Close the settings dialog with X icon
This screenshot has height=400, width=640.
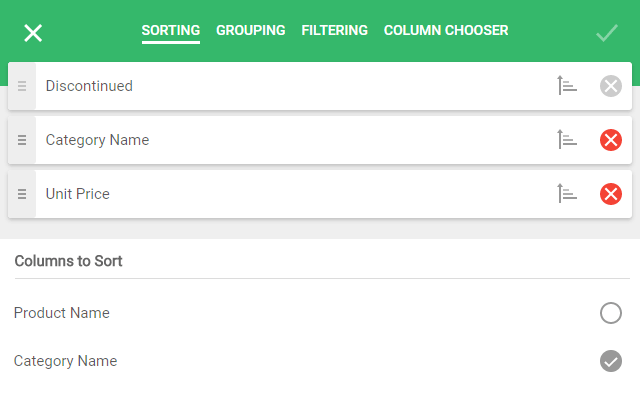(x=33, y=33)
